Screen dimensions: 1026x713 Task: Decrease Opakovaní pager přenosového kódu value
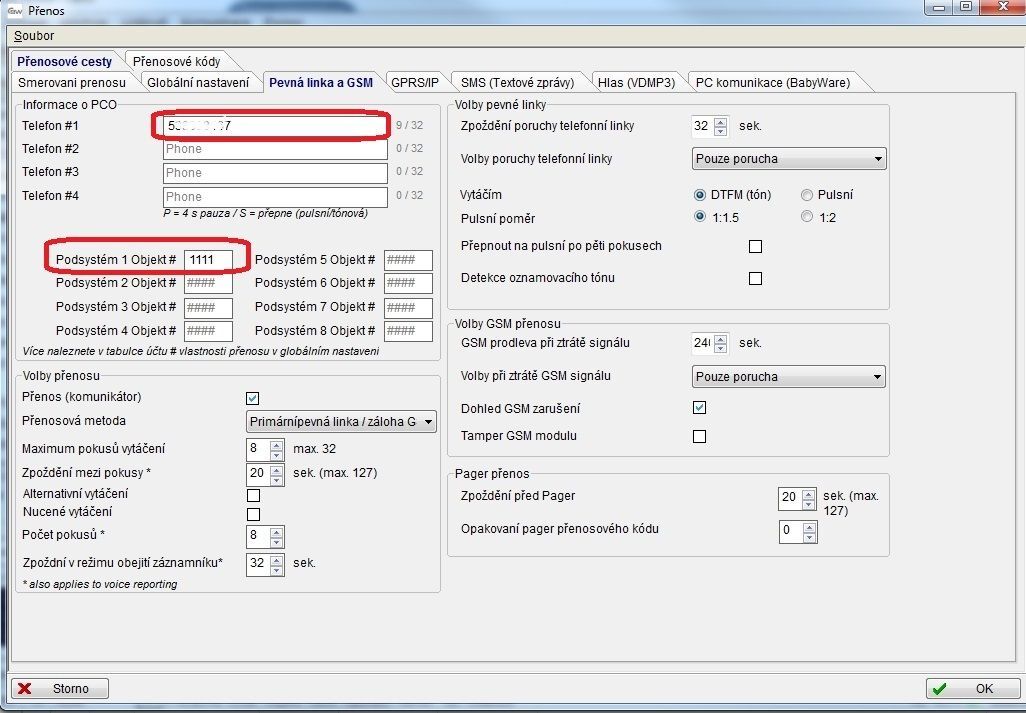click(809, 535)
